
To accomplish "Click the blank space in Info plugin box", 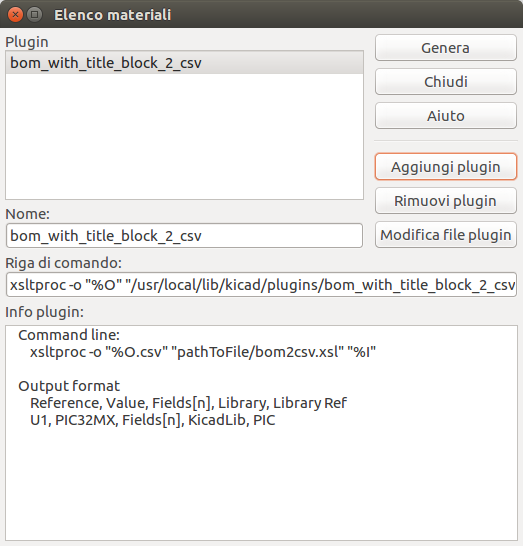I will 261,484.
